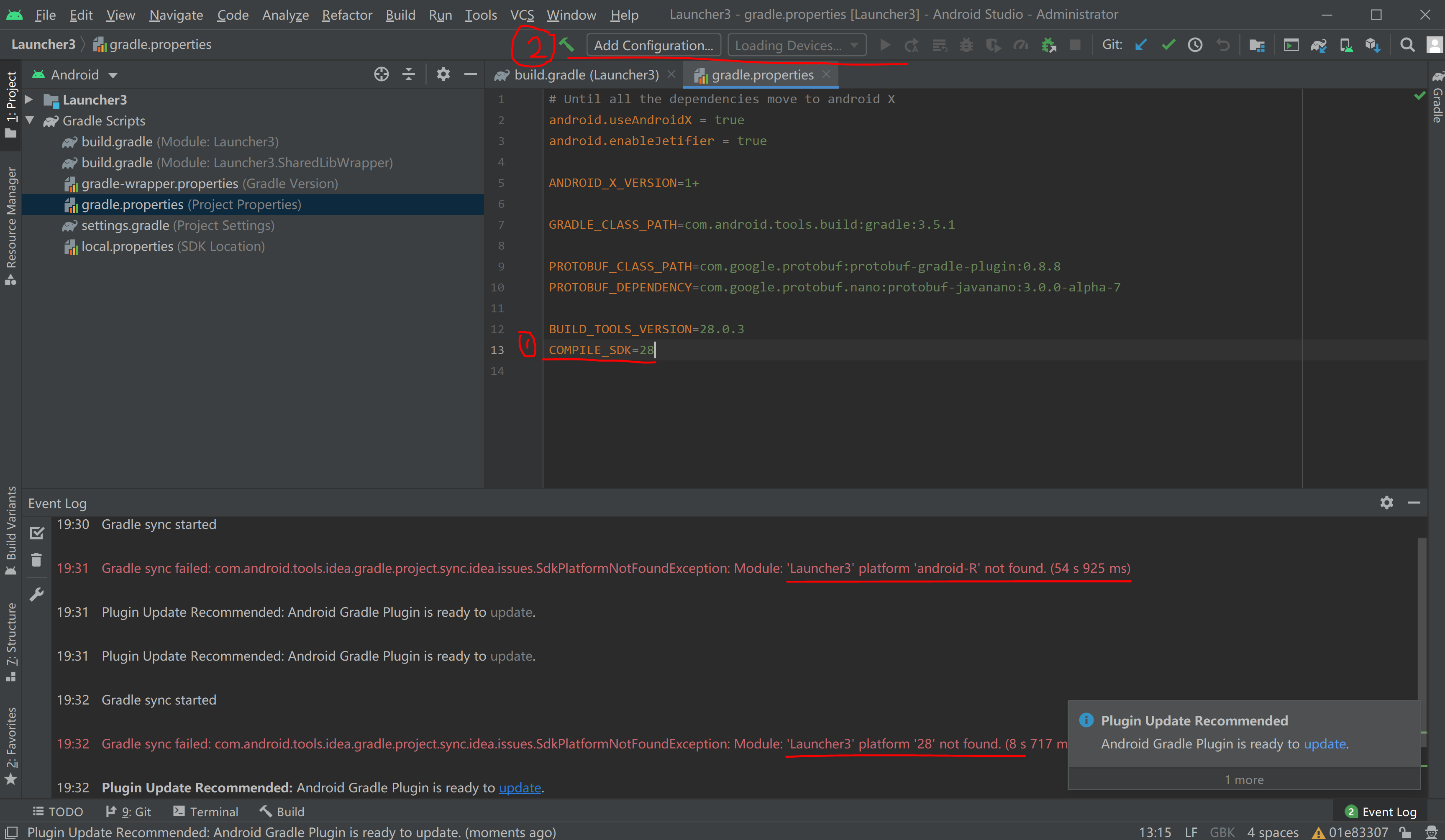This screenshot has width=1445, height=840.
Task: Open the Android project view dropdown
Action: [75, 74]
